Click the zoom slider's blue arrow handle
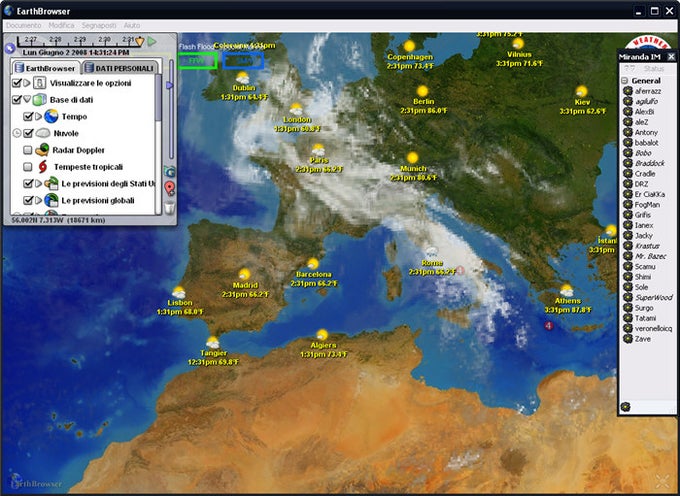The image size is (680, 496). click(170, 85)
